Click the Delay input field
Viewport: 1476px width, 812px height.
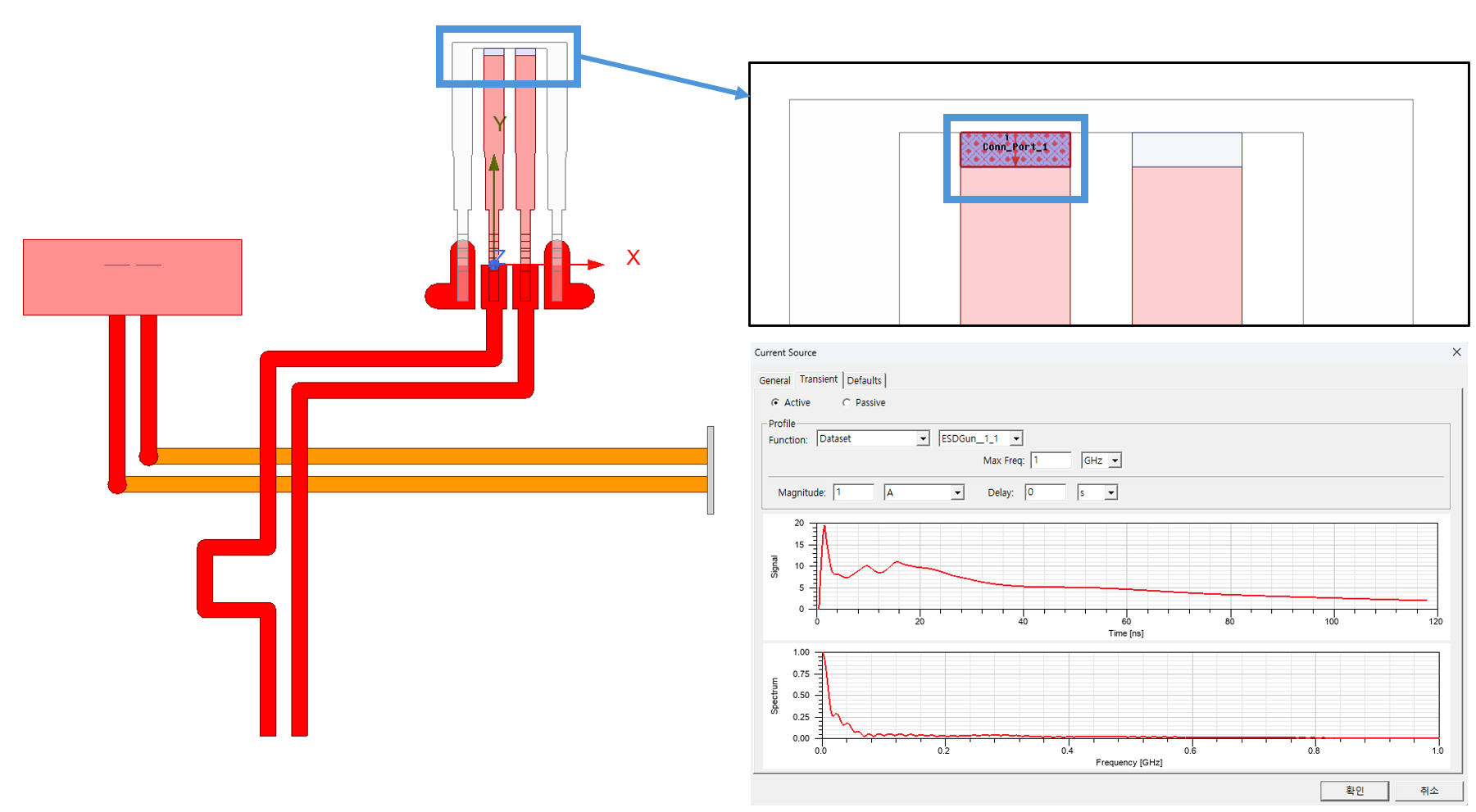[x=1045, y=492]
